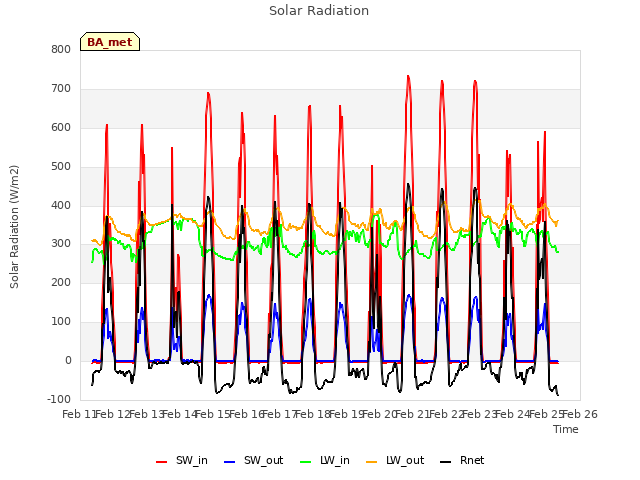Click the Feb 14 x-axis label
640x480 pixels.
click(178, 414)
